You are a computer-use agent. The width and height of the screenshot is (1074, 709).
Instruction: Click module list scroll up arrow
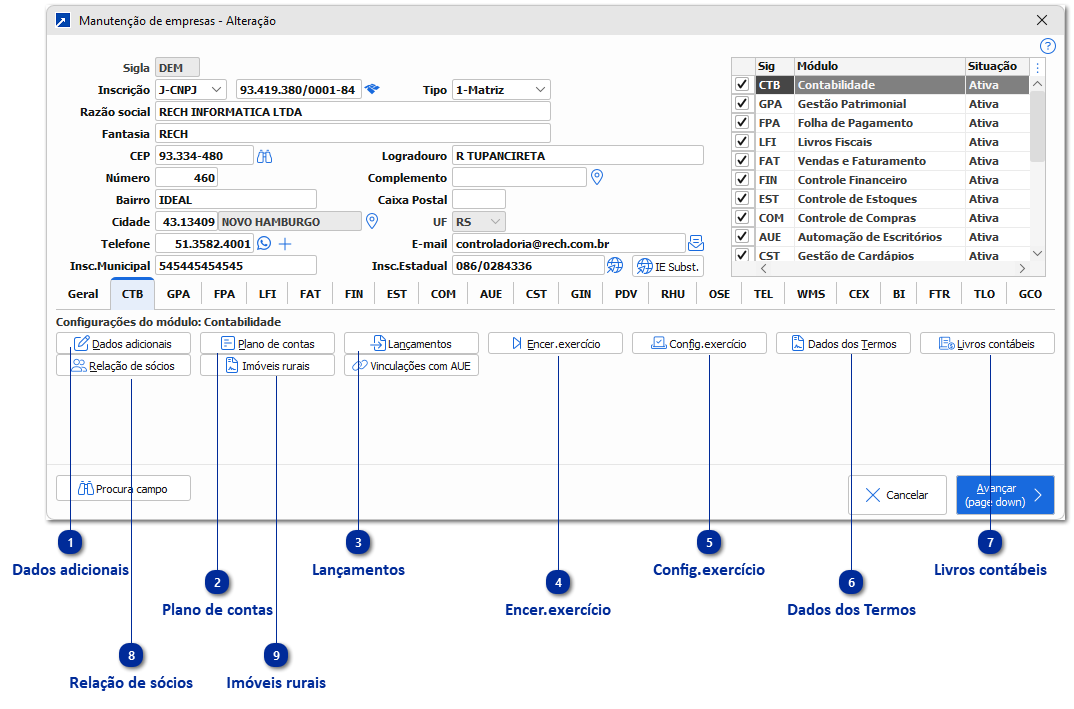click(x=1038, y=84)
